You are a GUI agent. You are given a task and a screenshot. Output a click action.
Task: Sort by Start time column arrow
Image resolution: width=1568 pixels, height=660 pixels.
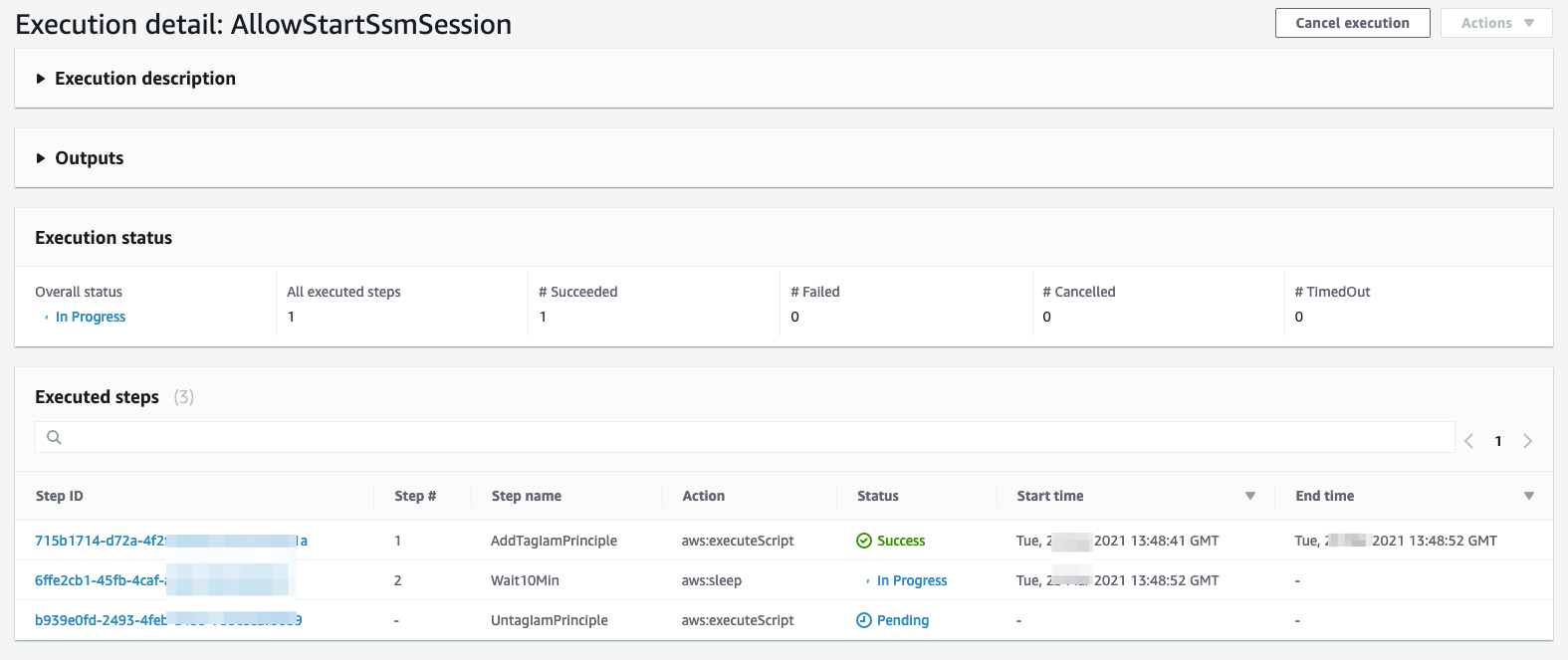point(1249,496)
